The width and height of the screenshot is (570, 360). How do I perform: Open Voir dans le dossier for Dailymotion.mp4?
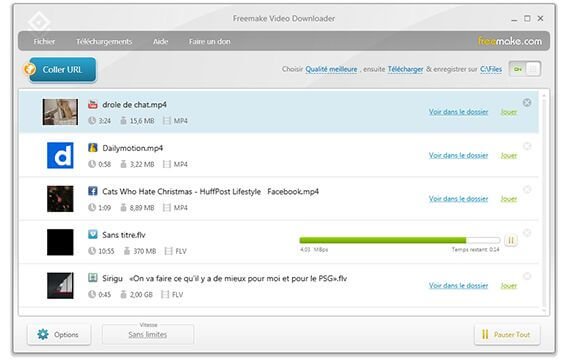(x=458, y=155)
